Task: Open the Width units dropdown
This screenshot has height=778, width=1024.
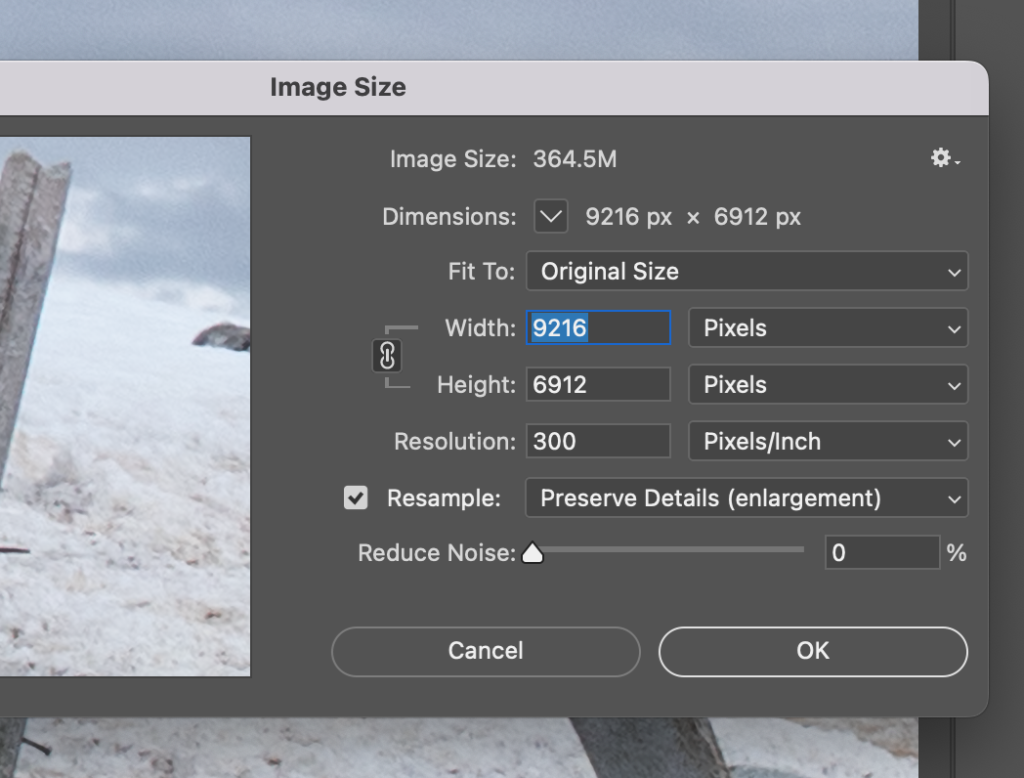Action: point(828,328)
